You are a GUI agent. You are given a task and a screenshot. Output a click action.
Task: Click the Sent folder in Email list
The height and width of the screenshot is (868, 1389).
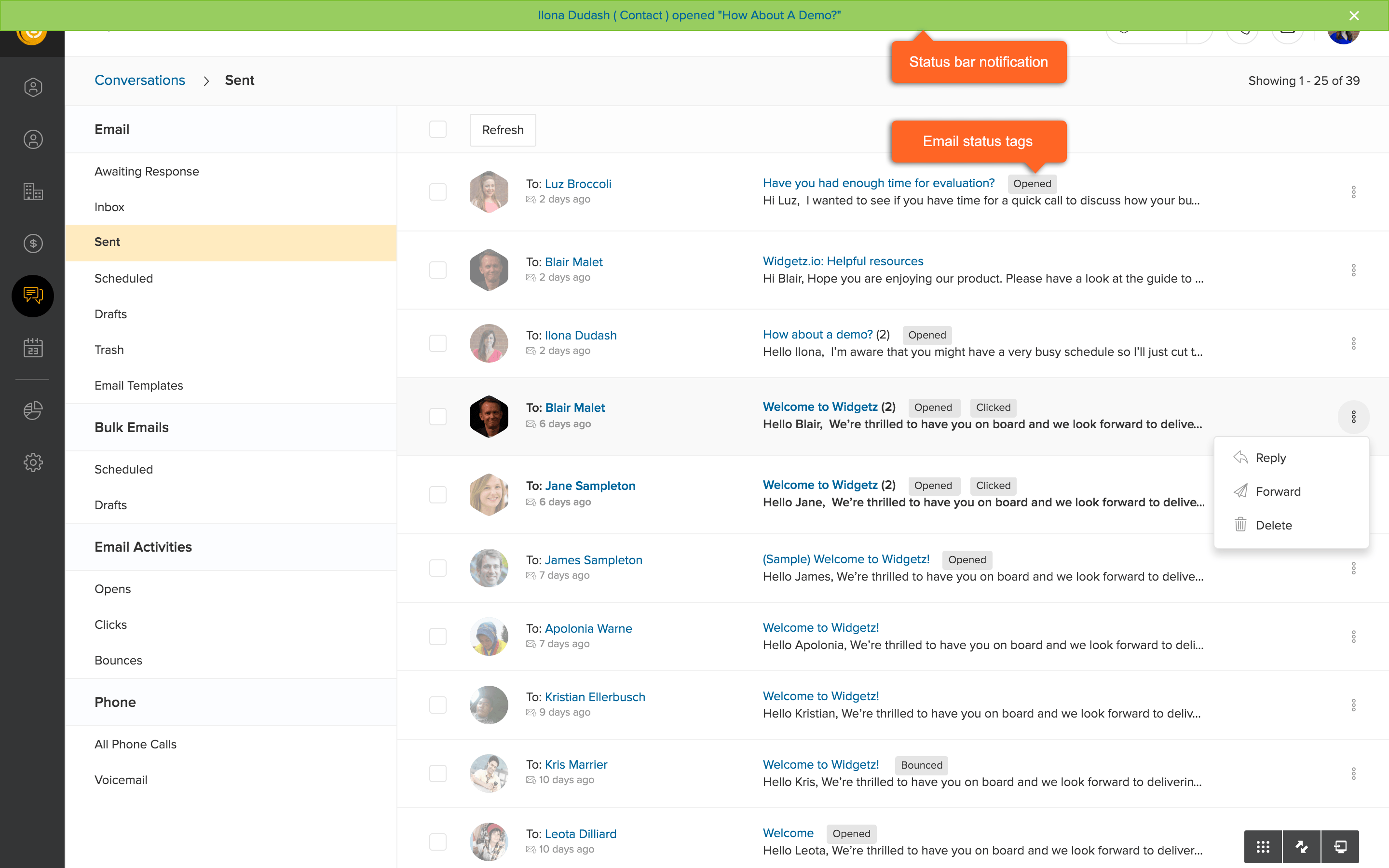click(x=231, y=243)
